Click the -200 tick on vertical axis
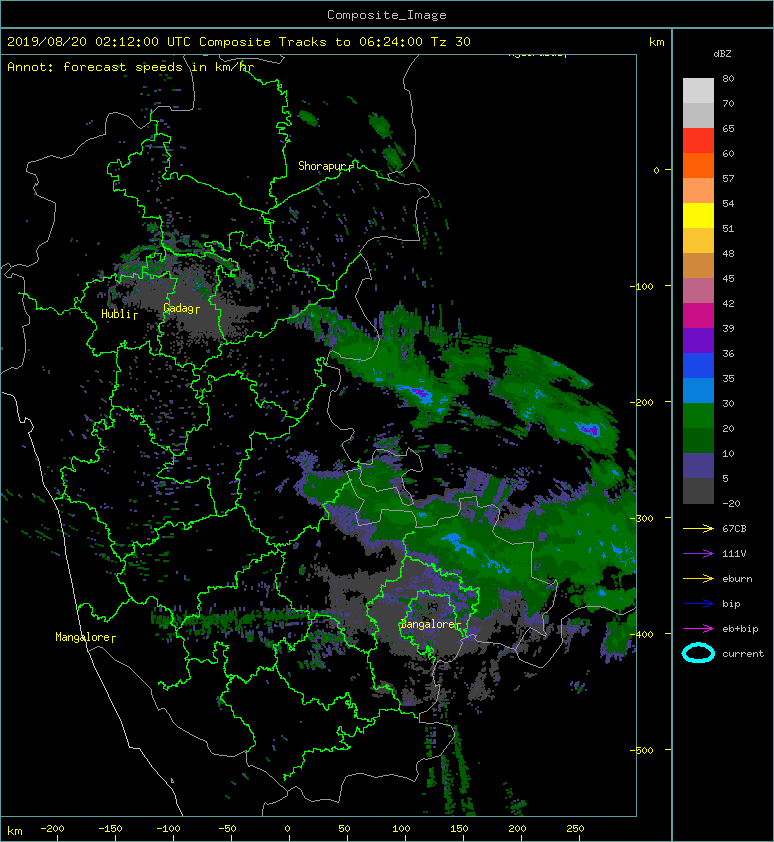774x842 pixels. point(642,402)
